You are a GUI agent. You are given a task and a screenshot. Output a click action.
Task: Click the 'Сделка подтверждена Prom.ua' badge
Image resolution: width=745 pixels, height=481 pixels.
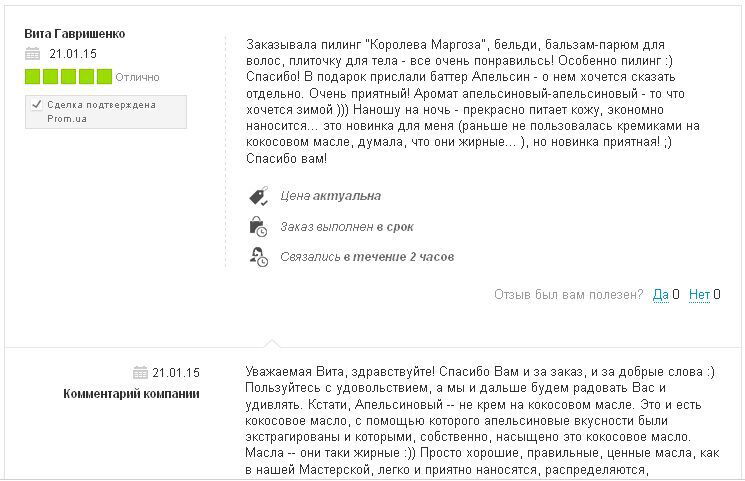click(106, 112)
